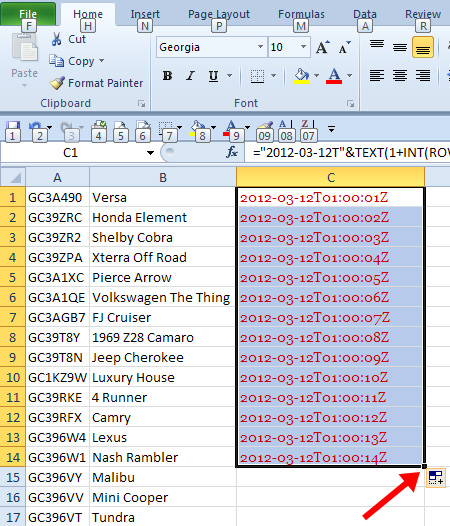The image size is (450, 526).
Task: Switch to the Insert tab
Action: [x=145, y=14]
